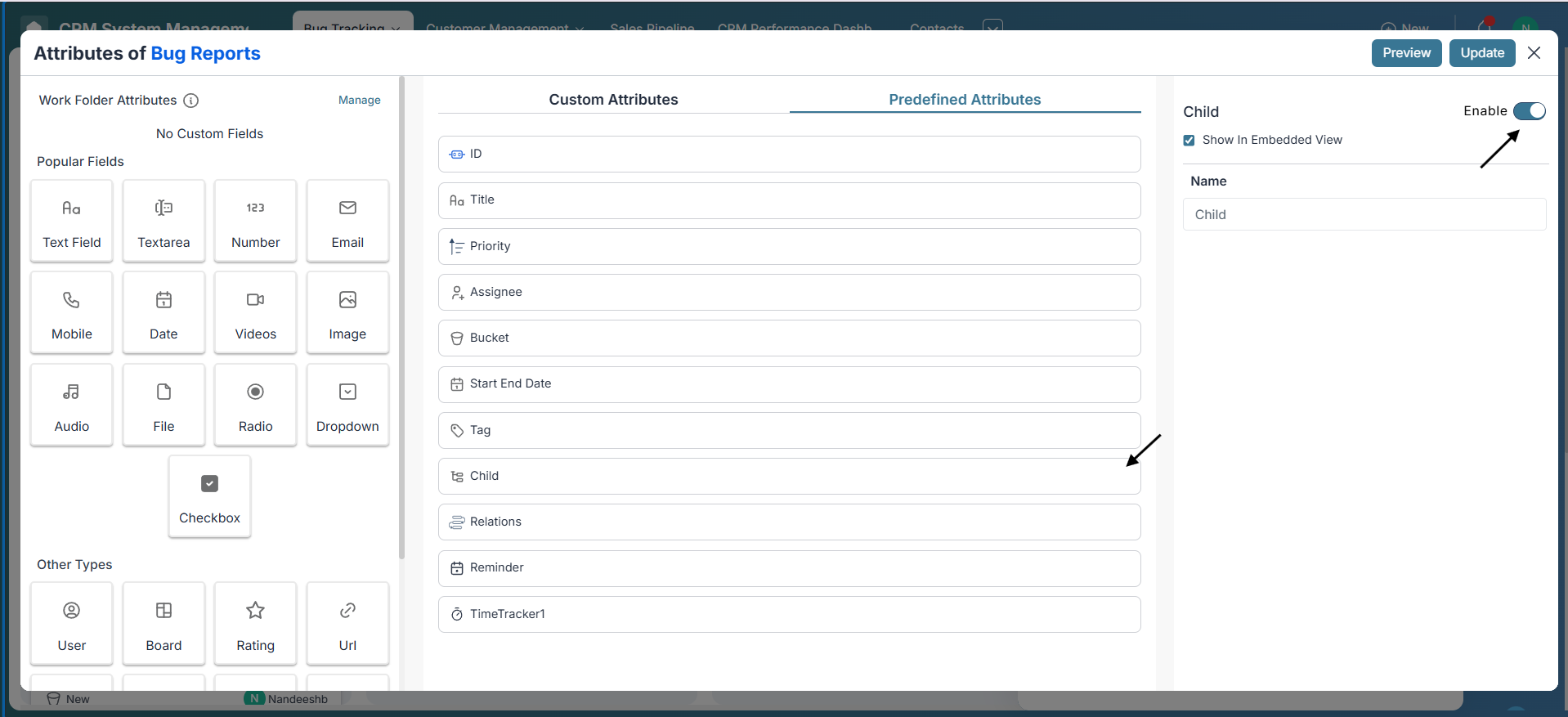Screen dimensions: 1568x717
Task: Add a Mobile phone field
Action: [72, 313]
